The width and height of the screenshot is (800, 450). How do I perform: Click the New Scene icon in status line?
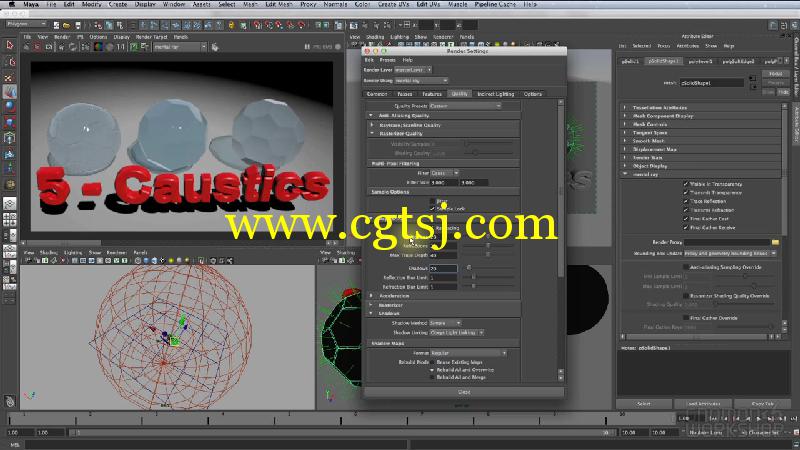(x=56, y=25)
